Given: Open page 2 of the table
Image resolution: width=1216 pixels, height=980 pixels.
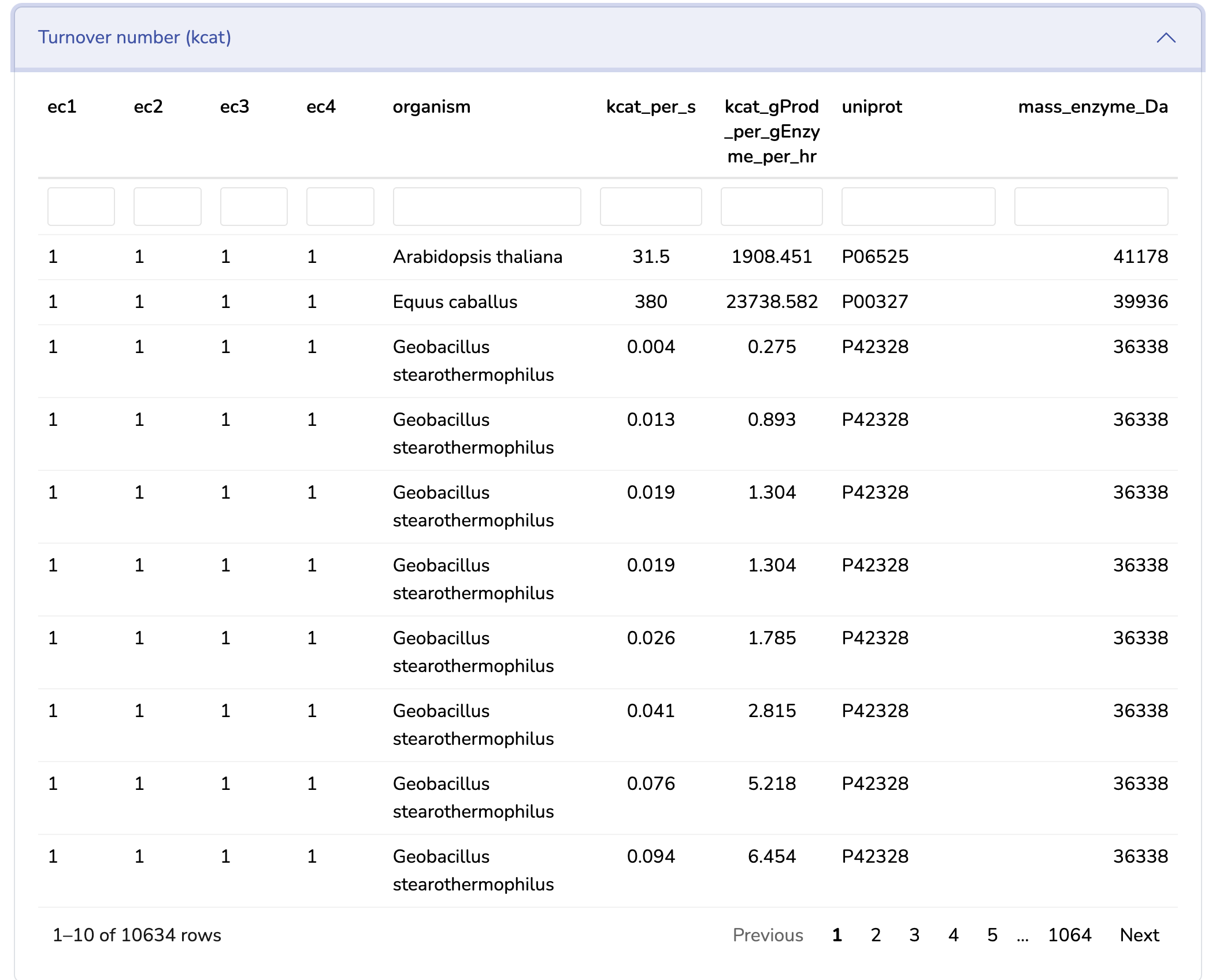Looking at the screenshot, I should coord(875,935).
